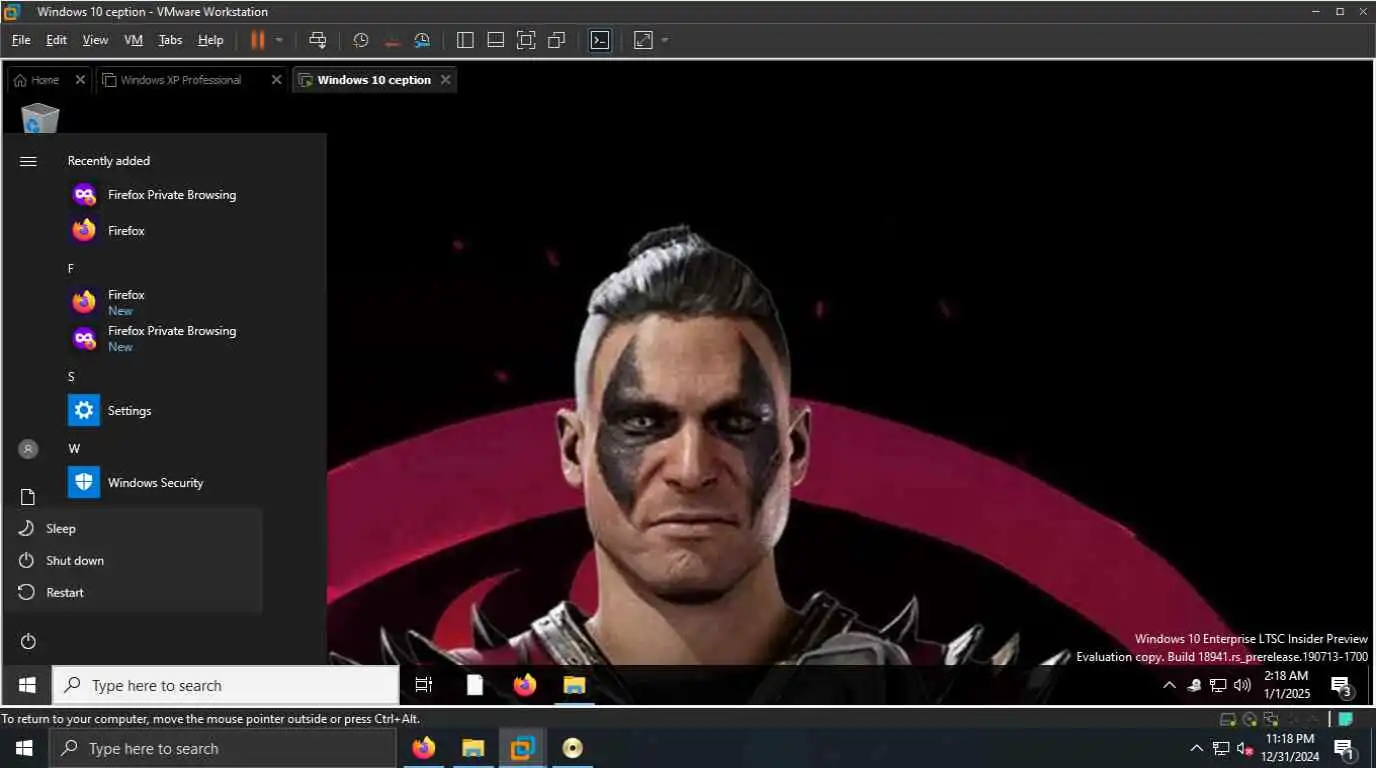This screenshot has height=768, width=1376.
Task: Open the power options dropdown beside Pause
Action: 279,40
